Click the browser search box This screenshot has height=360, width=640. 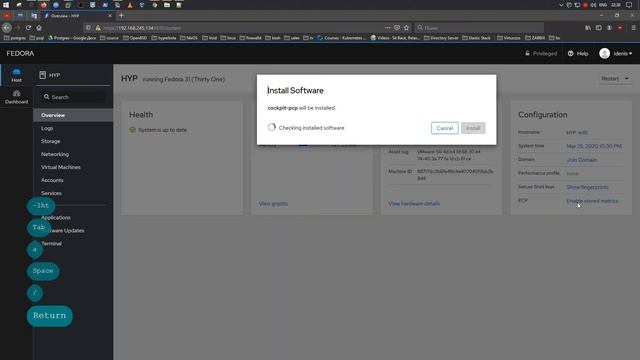coord(479,28)
